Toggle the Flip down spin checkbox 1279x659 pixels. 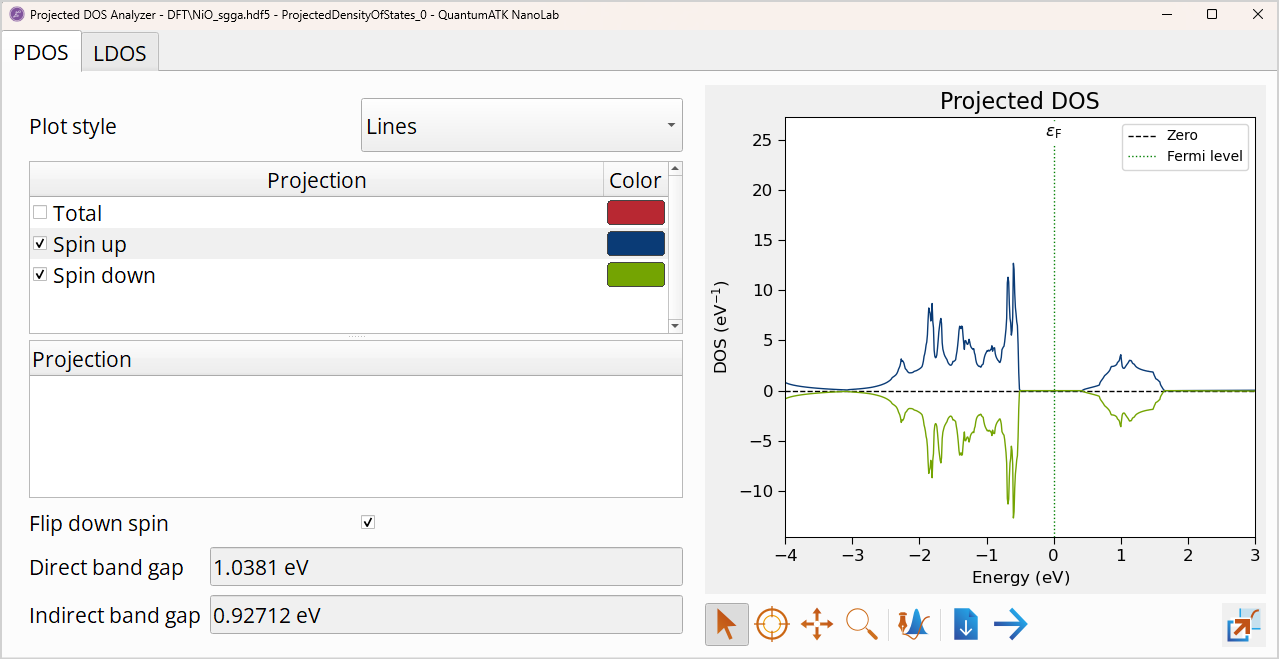pos(368,523)
